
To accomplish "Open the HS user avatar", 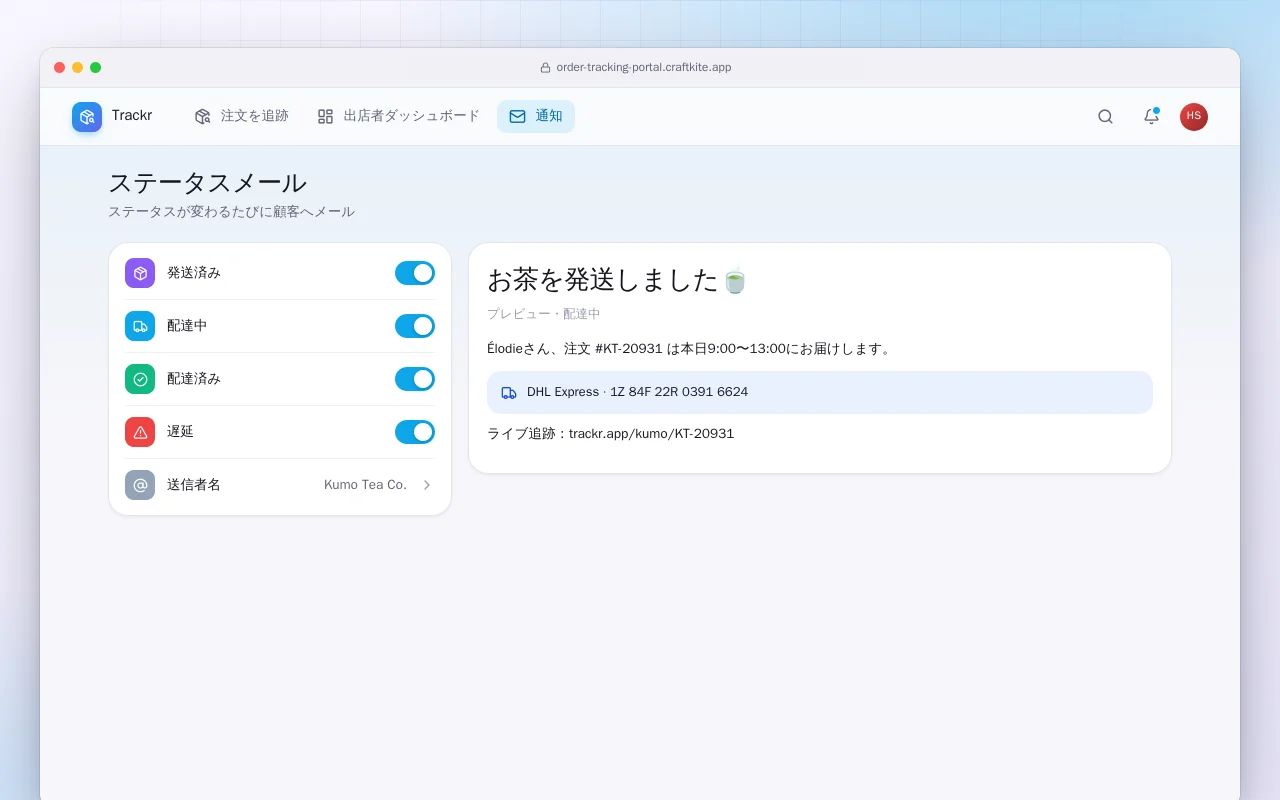I will 1193,116.
